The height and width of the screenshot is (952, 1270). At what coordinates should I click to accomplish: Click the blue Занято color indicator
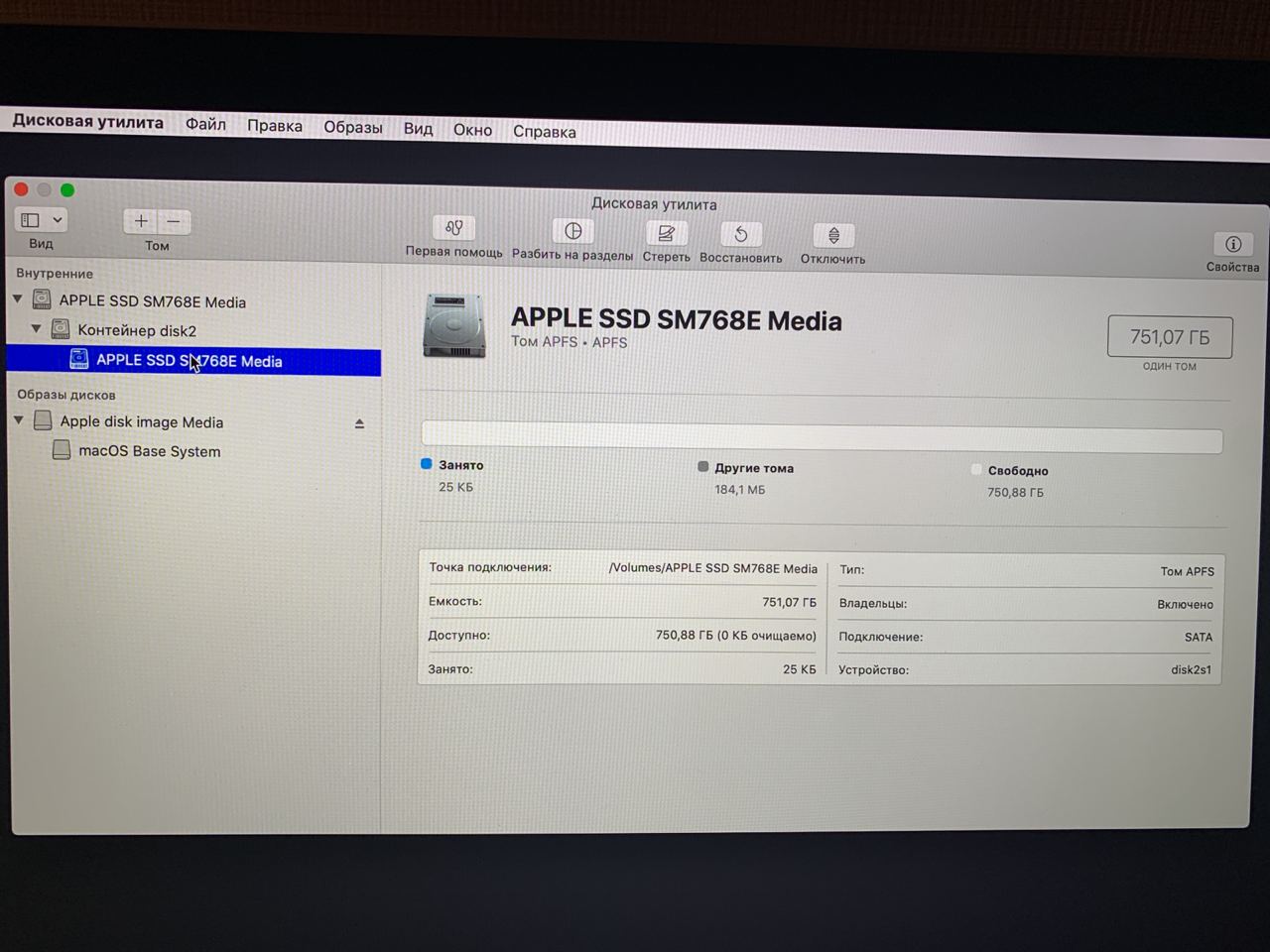[427, 463]
